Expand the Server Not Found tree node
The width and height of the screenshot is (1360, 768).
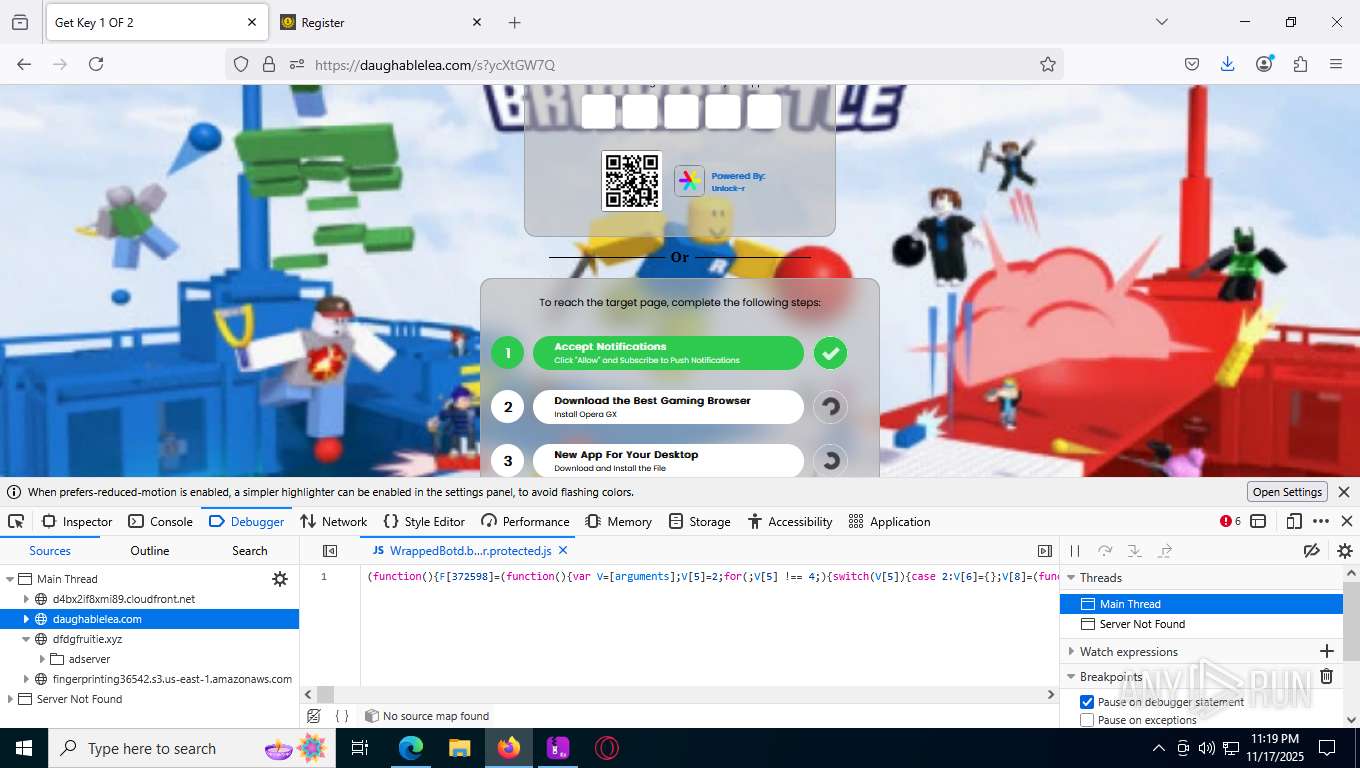[x=10, y=699]
